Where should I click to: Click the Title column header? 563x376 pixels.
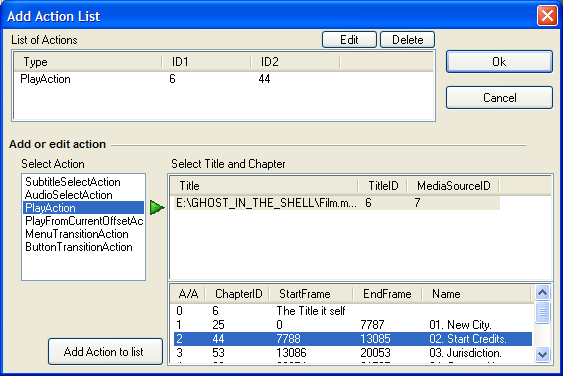(264, 186)
